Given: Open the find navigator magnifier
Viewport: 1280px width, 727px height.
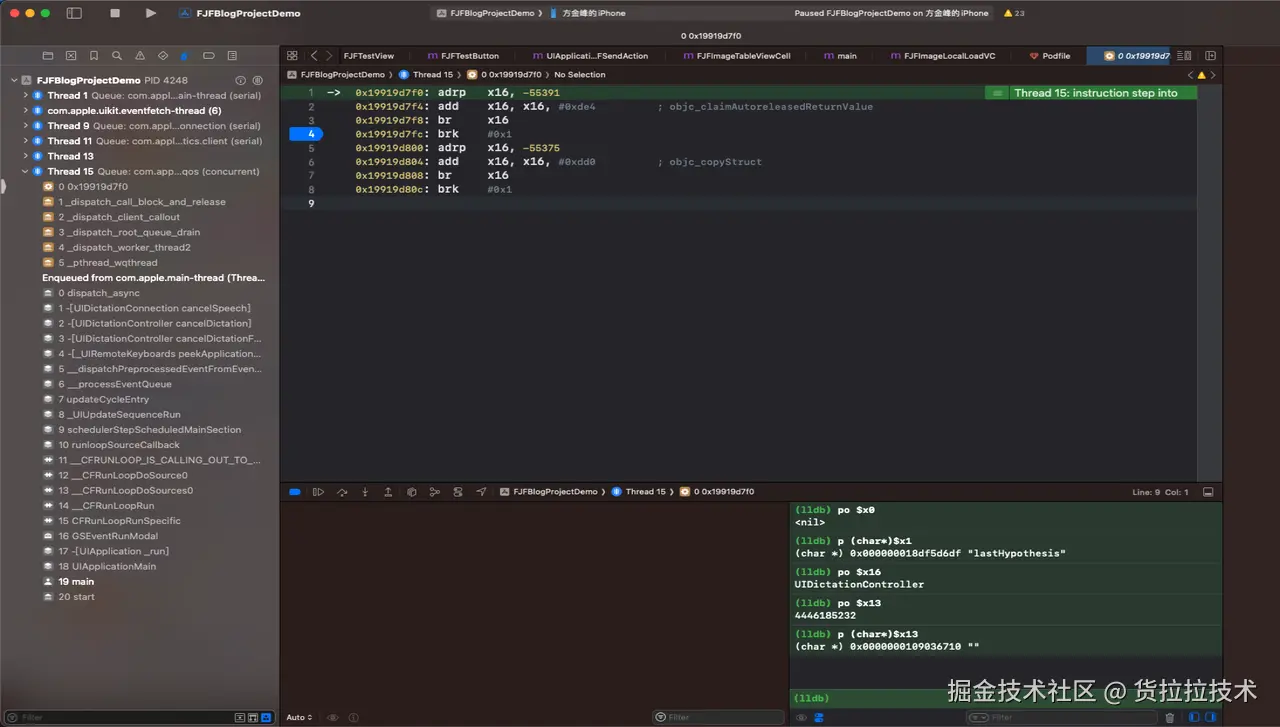Looking at the screenshot, I should (x=117, y=56).
